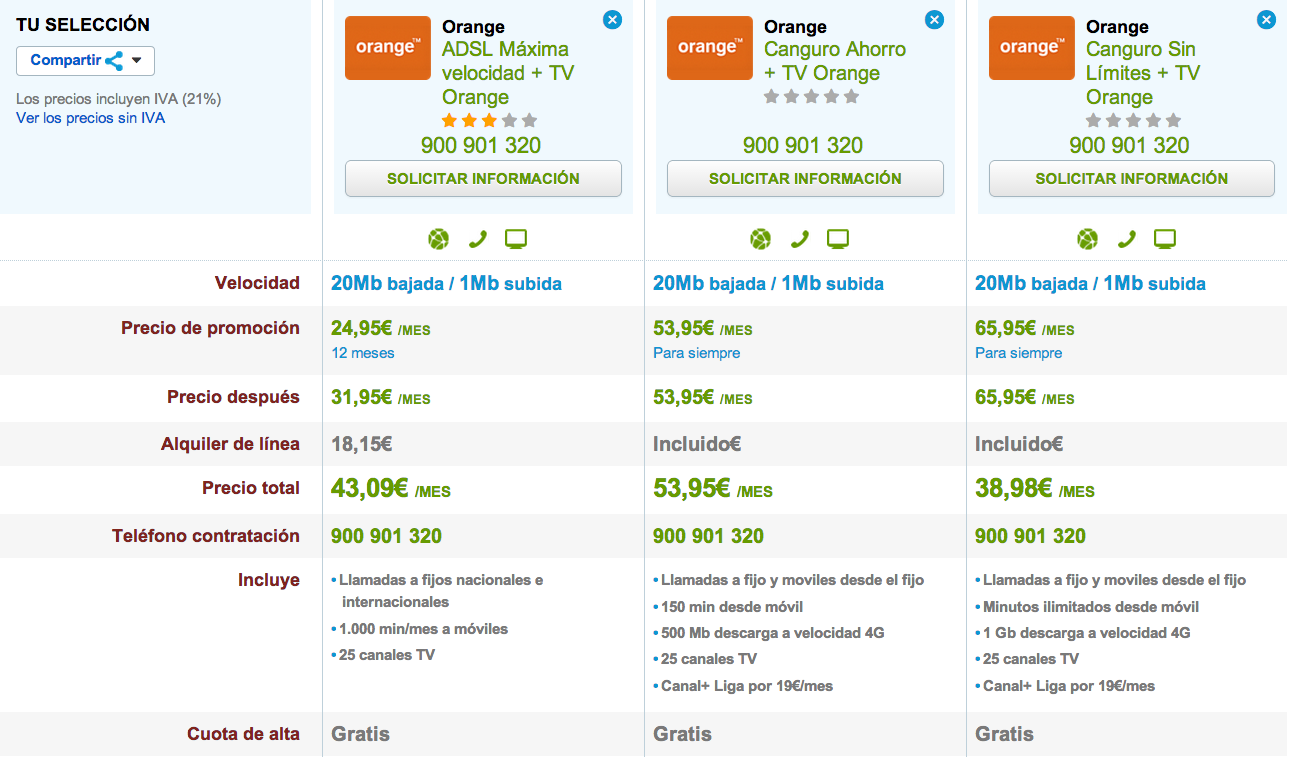Click internet globe icon under Canguro Ahorro plan
This screenshot has width=1290, height=757.
pos(761,239)
